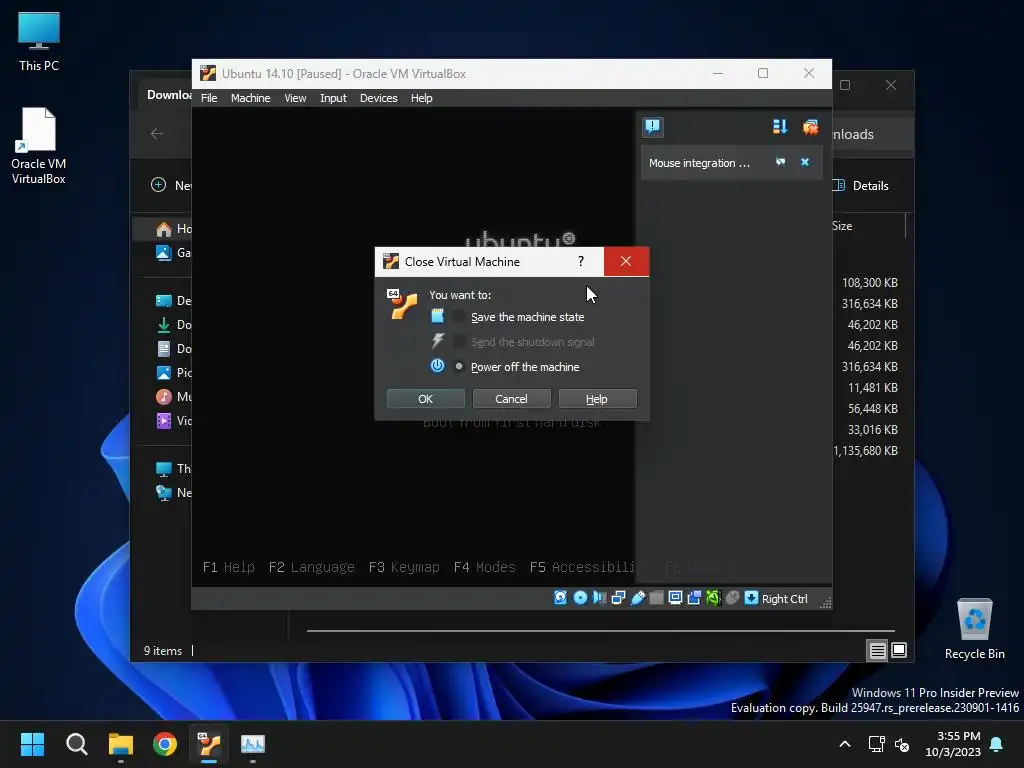Close the Close Virtual Machine dialog with red X
Viewport: 1024px width, 768px height.
coord(626,261)
